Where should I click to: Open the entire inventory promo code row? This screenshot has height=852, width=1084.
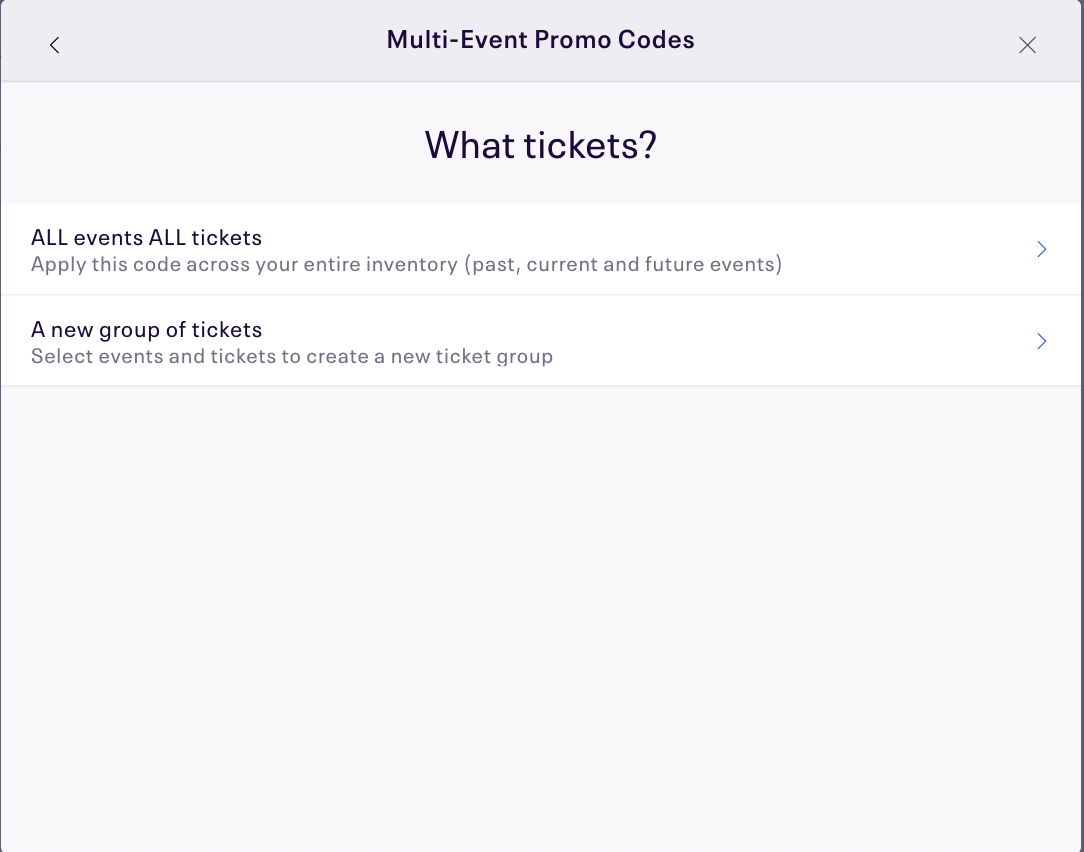(540, 250)
